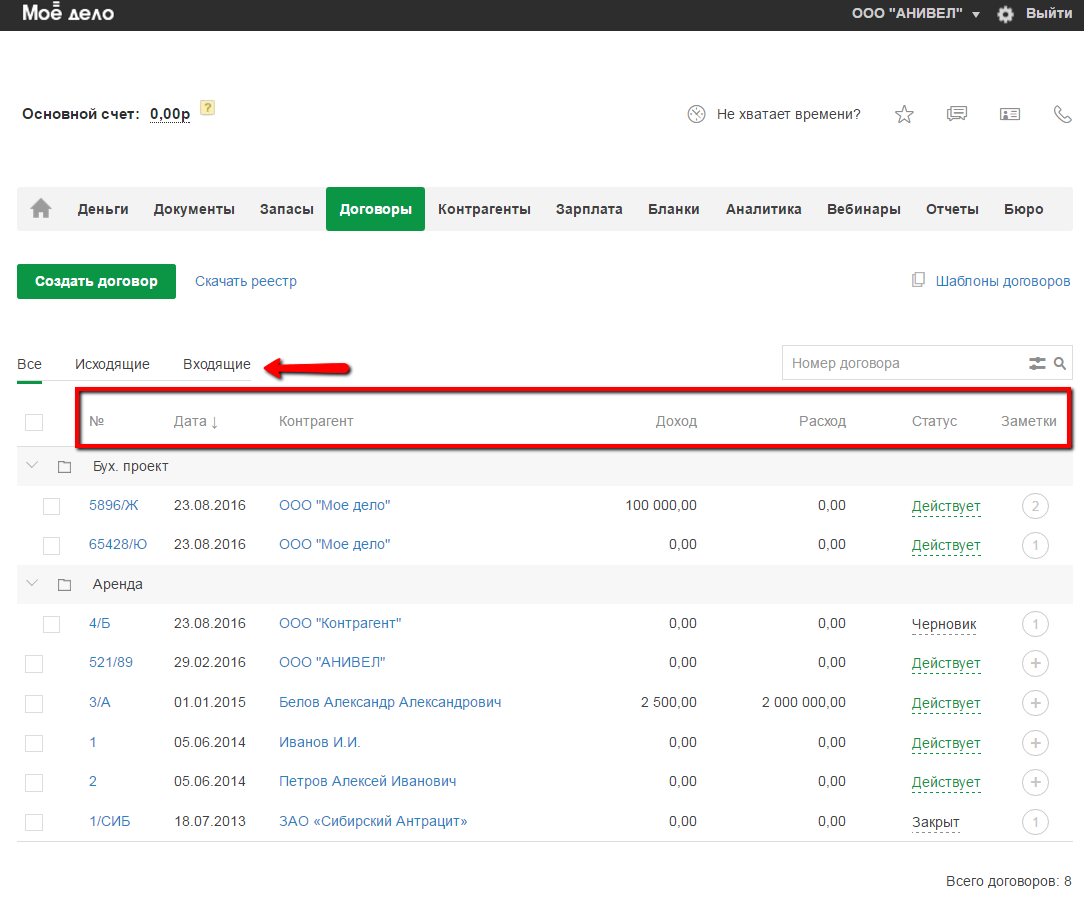Screen dimensions: 1084x905
Task: Click the star favorites icon
Action: click(x=904, y=114)
